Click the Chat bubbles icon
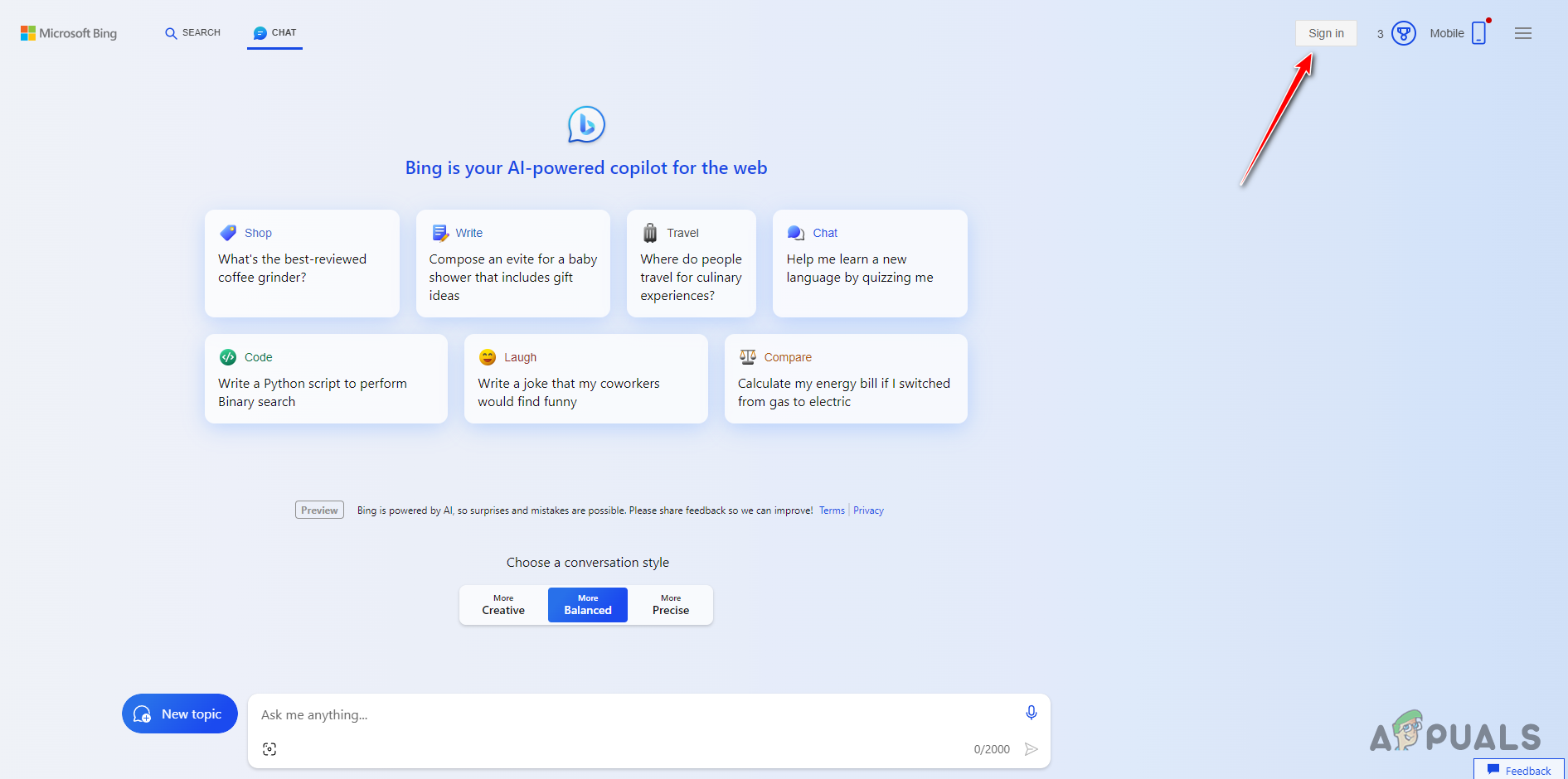Image resolution: width=1568 pixels, height=779 pixels. point(796,233)
